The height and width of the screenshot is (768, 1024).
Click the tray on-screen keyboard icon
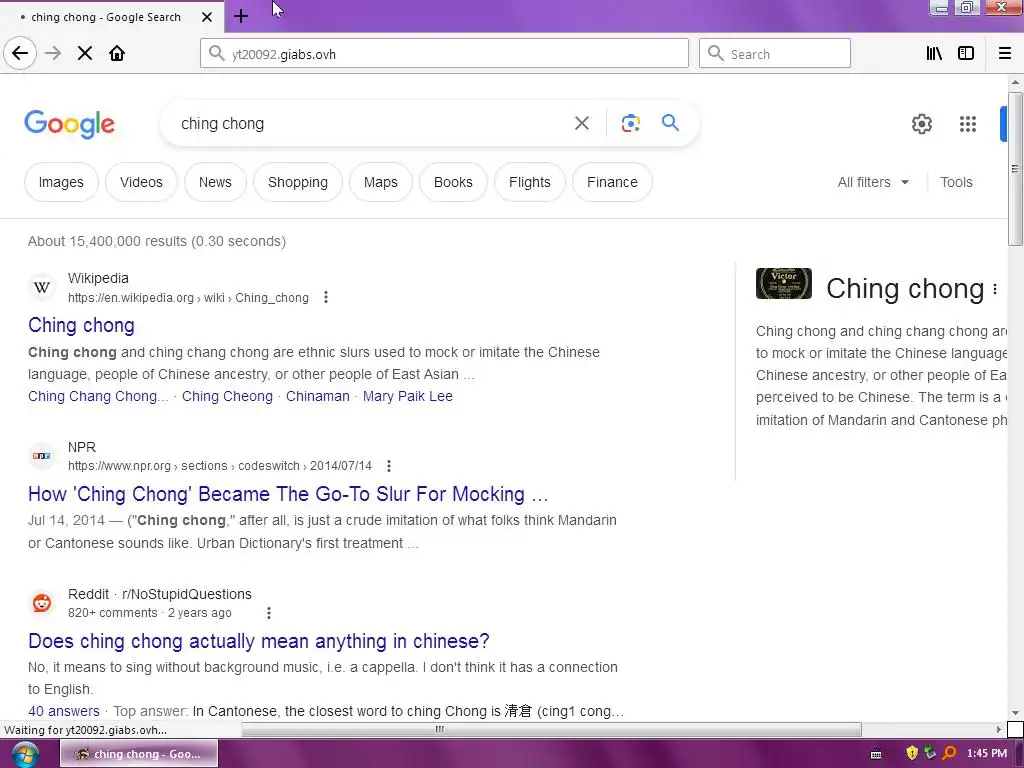pos(876,754)
